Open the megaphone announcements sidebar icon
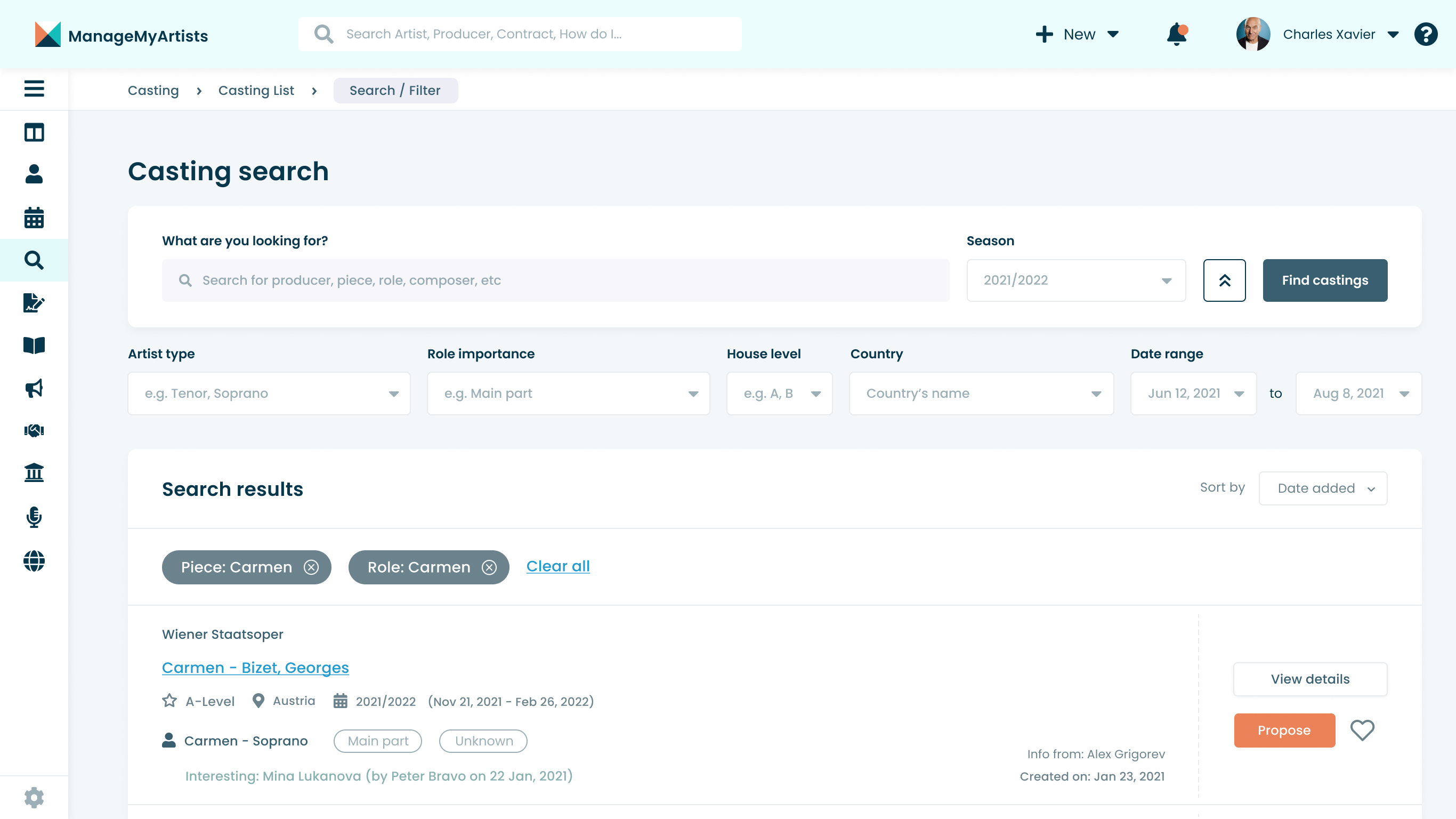 (x=34, y=388)
